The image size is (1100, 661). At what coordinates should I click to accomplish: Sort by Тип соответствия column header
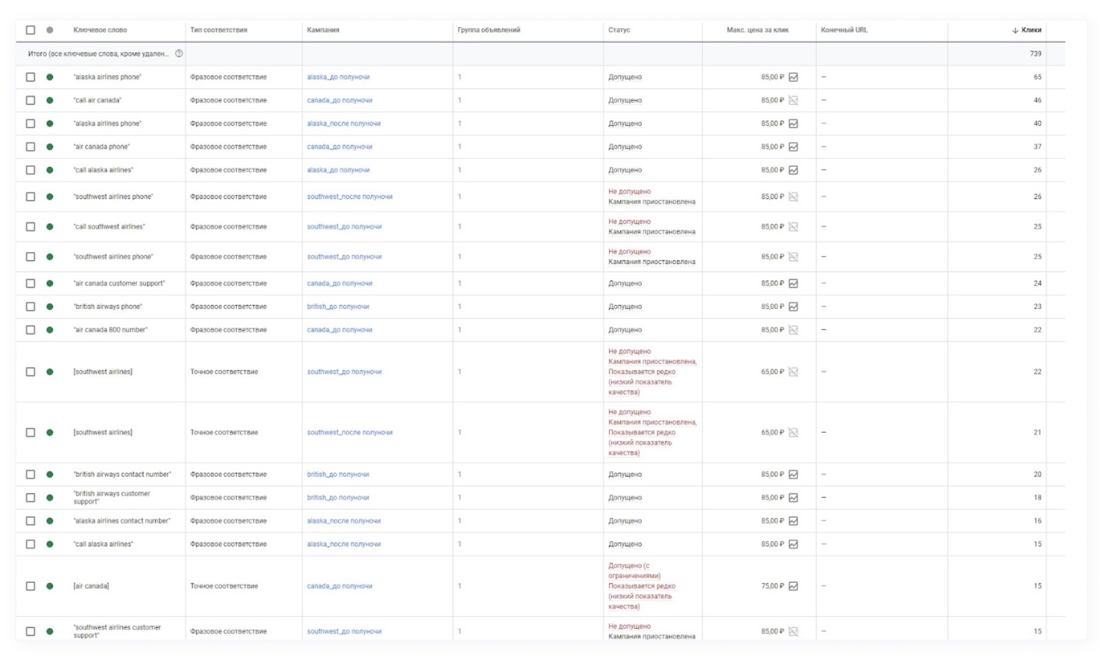tap(219, 30)
